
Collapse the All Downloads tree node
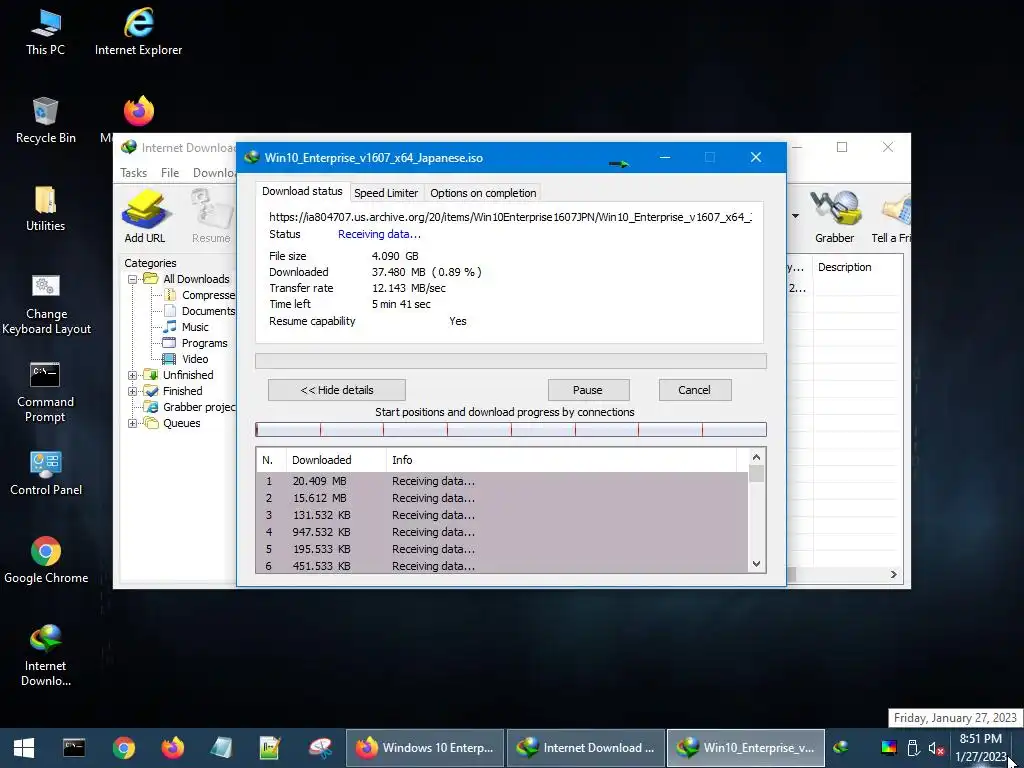132,280
